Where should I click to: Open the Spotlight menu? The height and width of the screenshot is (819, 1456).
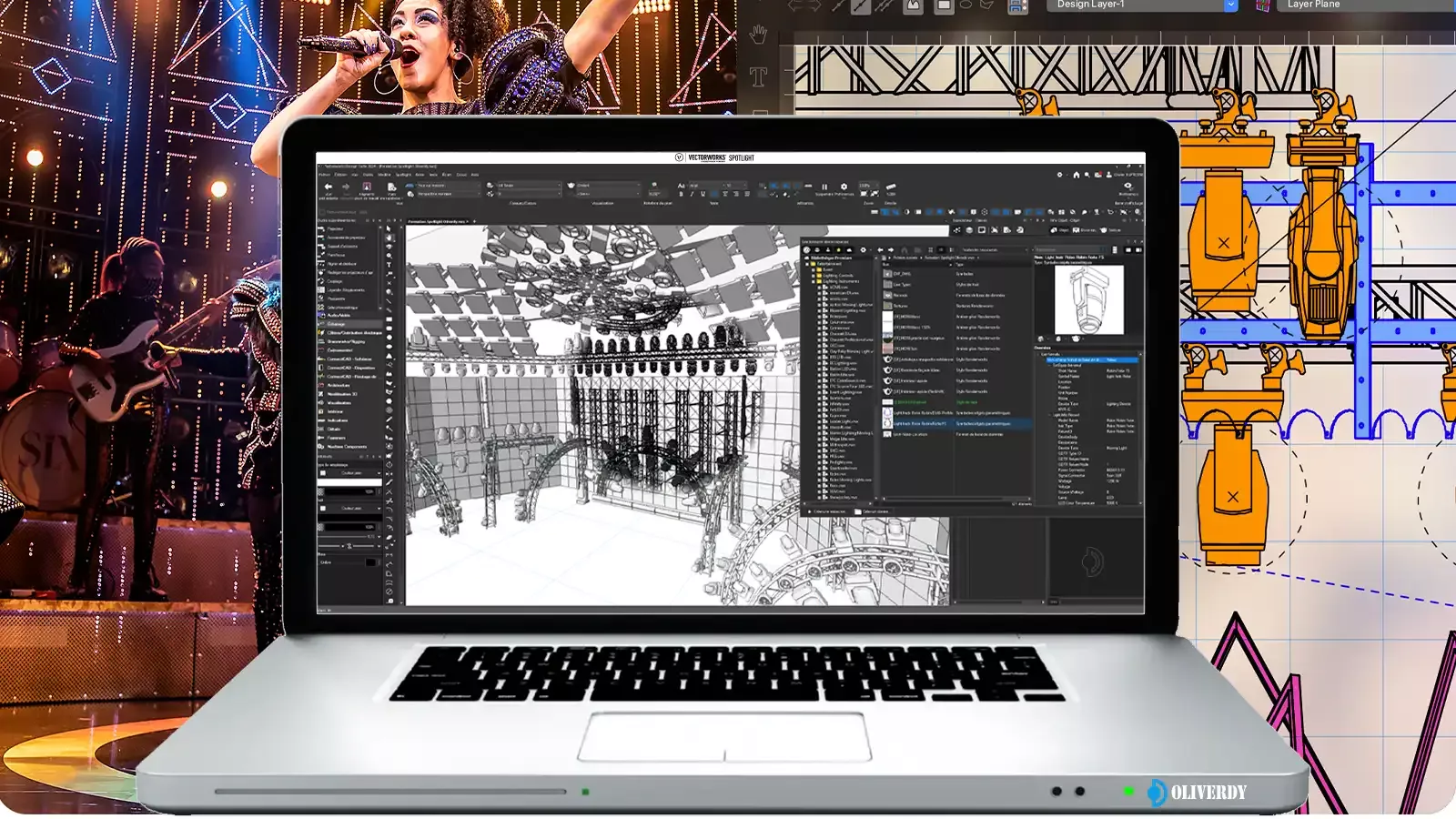[x=402, y=175]
